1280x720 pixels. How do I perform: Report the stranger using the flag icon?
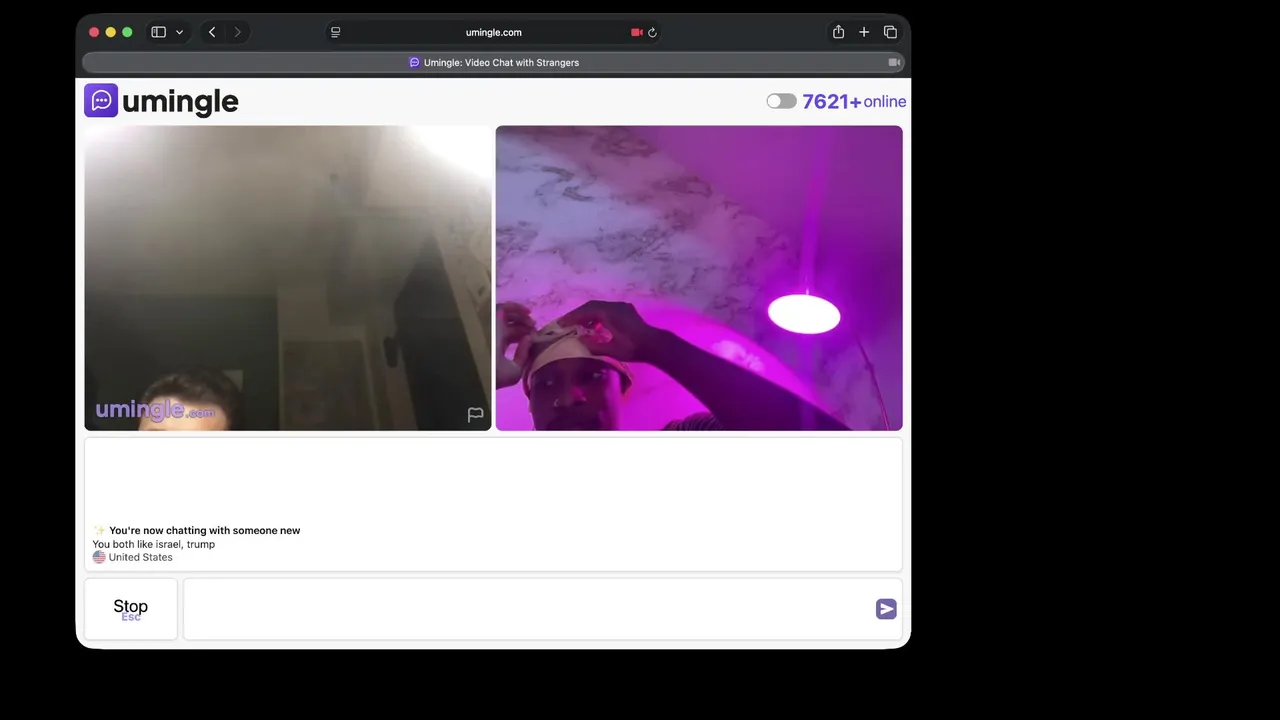click(x=476, y=414)
